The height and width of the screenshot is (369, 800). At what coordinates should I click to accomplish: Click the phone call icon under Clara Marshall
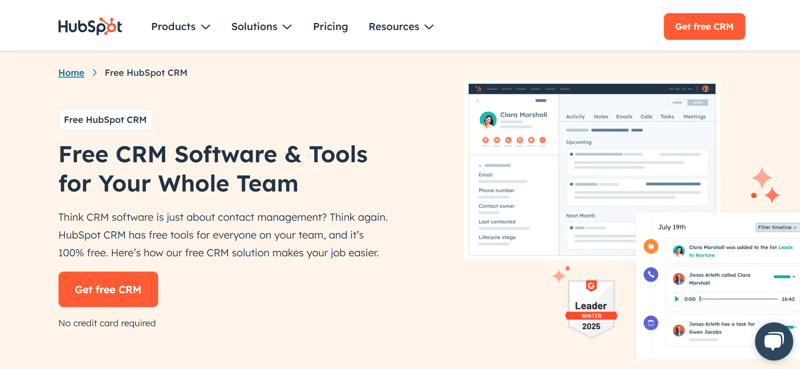[508, 140]
